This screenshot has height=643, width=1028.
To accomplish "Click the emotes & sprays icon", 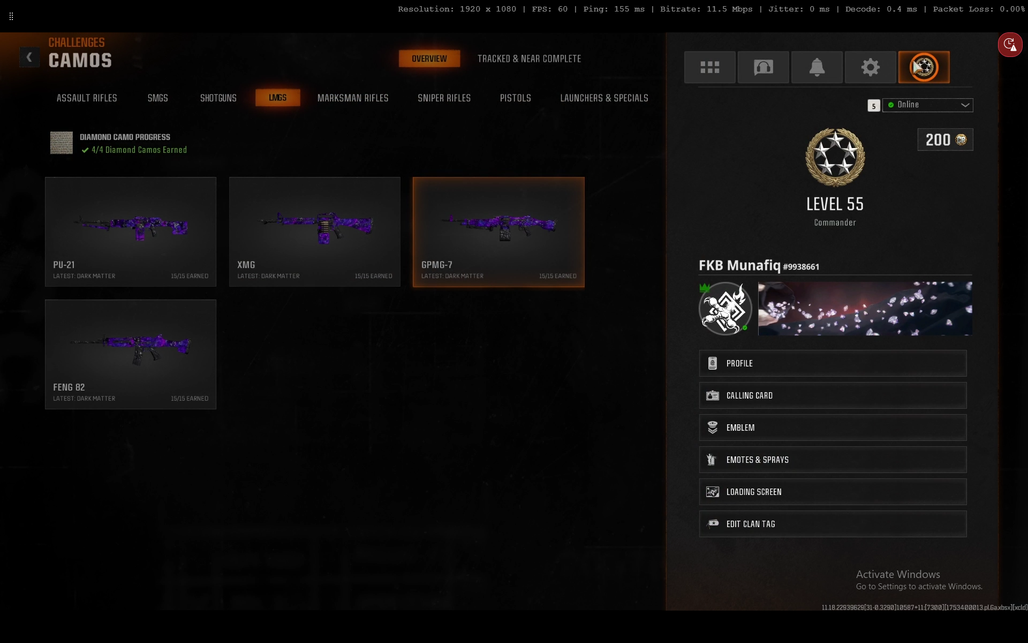I will (711, 459).
